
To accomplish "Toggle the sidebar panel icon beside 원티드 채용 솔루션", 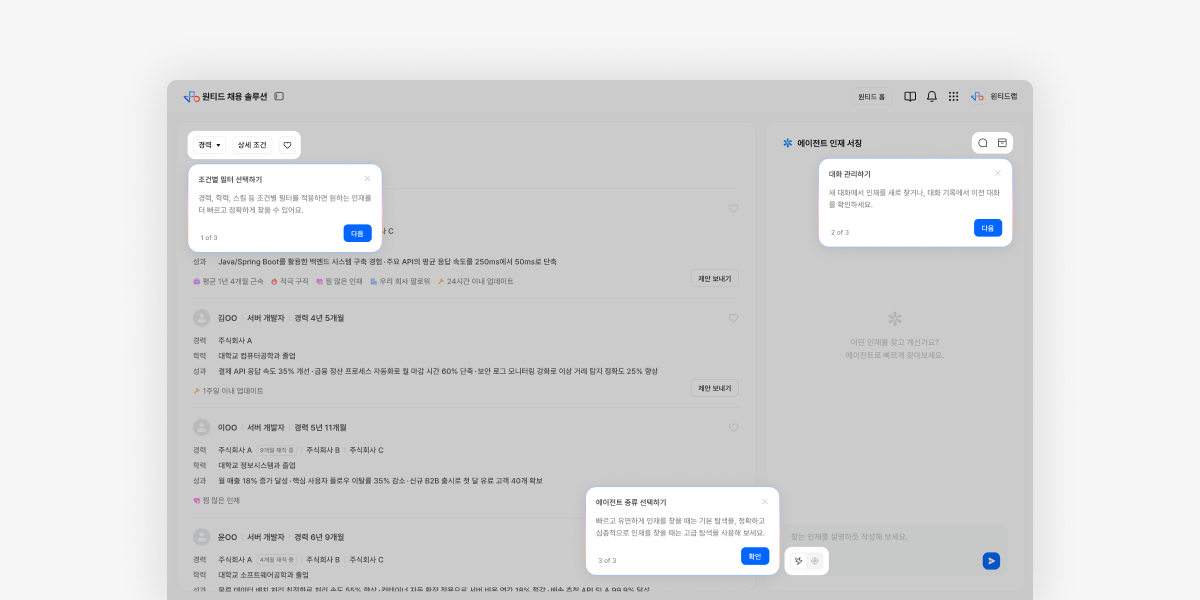I will click(x=279, y=97).
